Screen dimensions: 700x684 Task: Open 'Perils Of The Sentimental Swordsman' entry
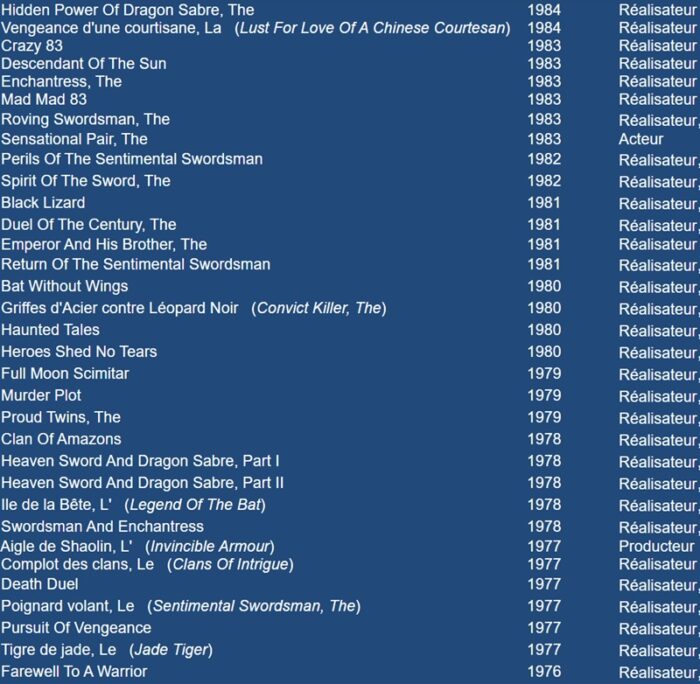132,159
